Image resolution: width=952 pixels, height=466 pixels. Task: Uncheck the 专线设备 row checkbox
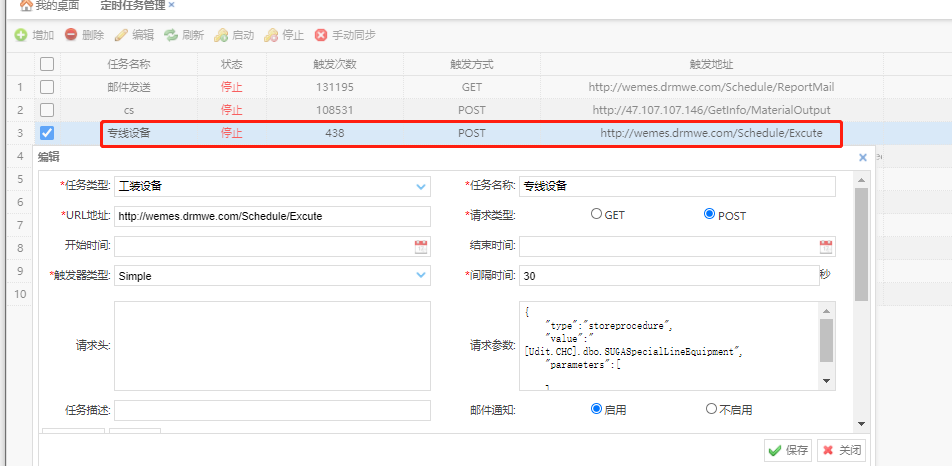(x=47, y=132)
